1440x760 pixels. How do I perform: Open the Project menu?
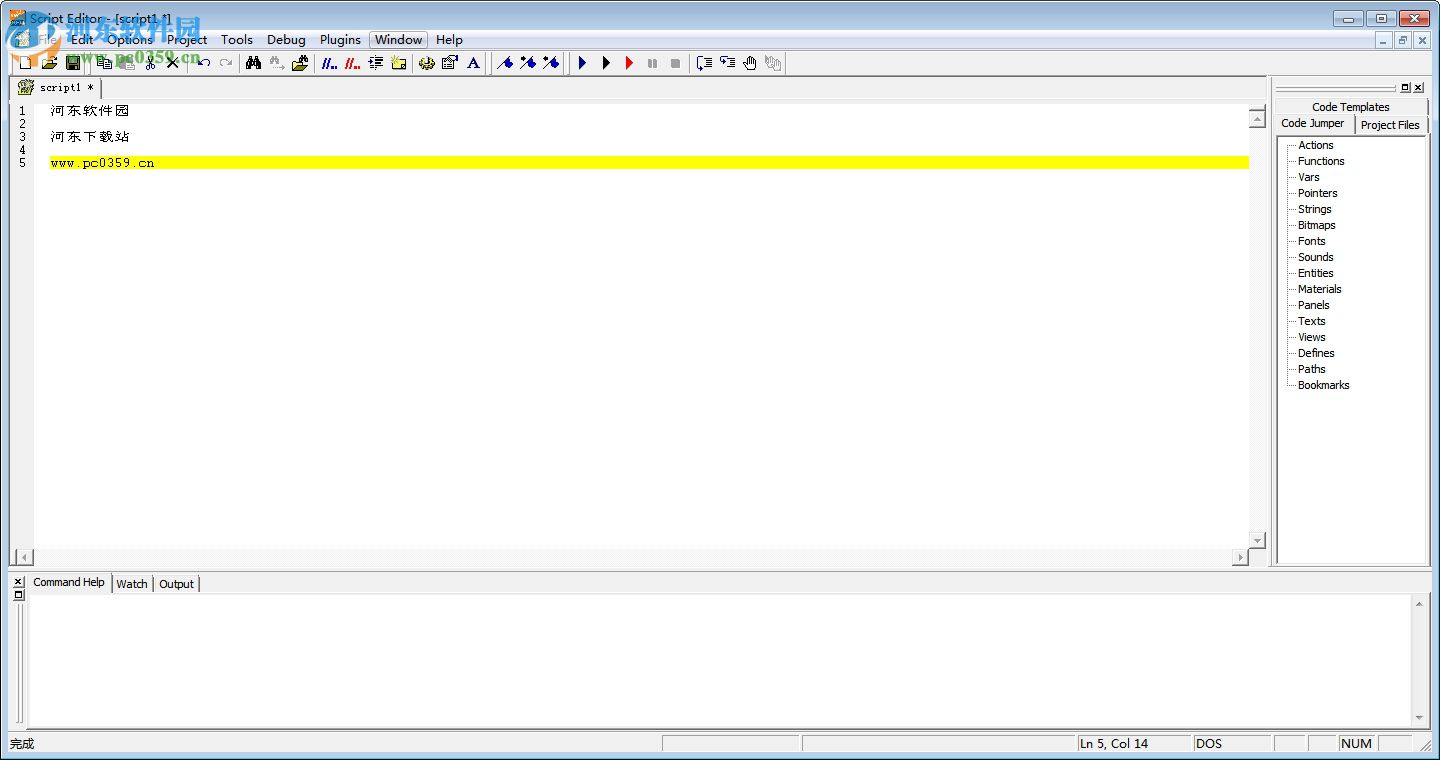[187, 40]
